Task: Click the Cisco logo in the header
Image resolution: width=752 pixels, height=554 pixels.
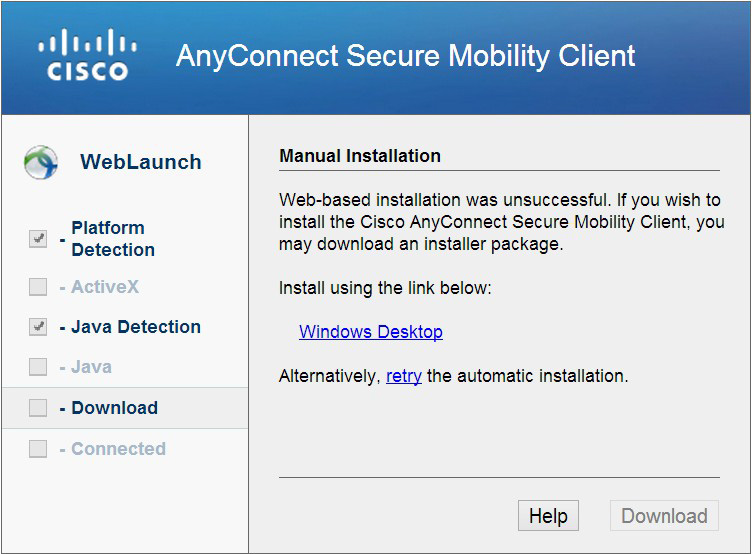Action: point(88,55)
